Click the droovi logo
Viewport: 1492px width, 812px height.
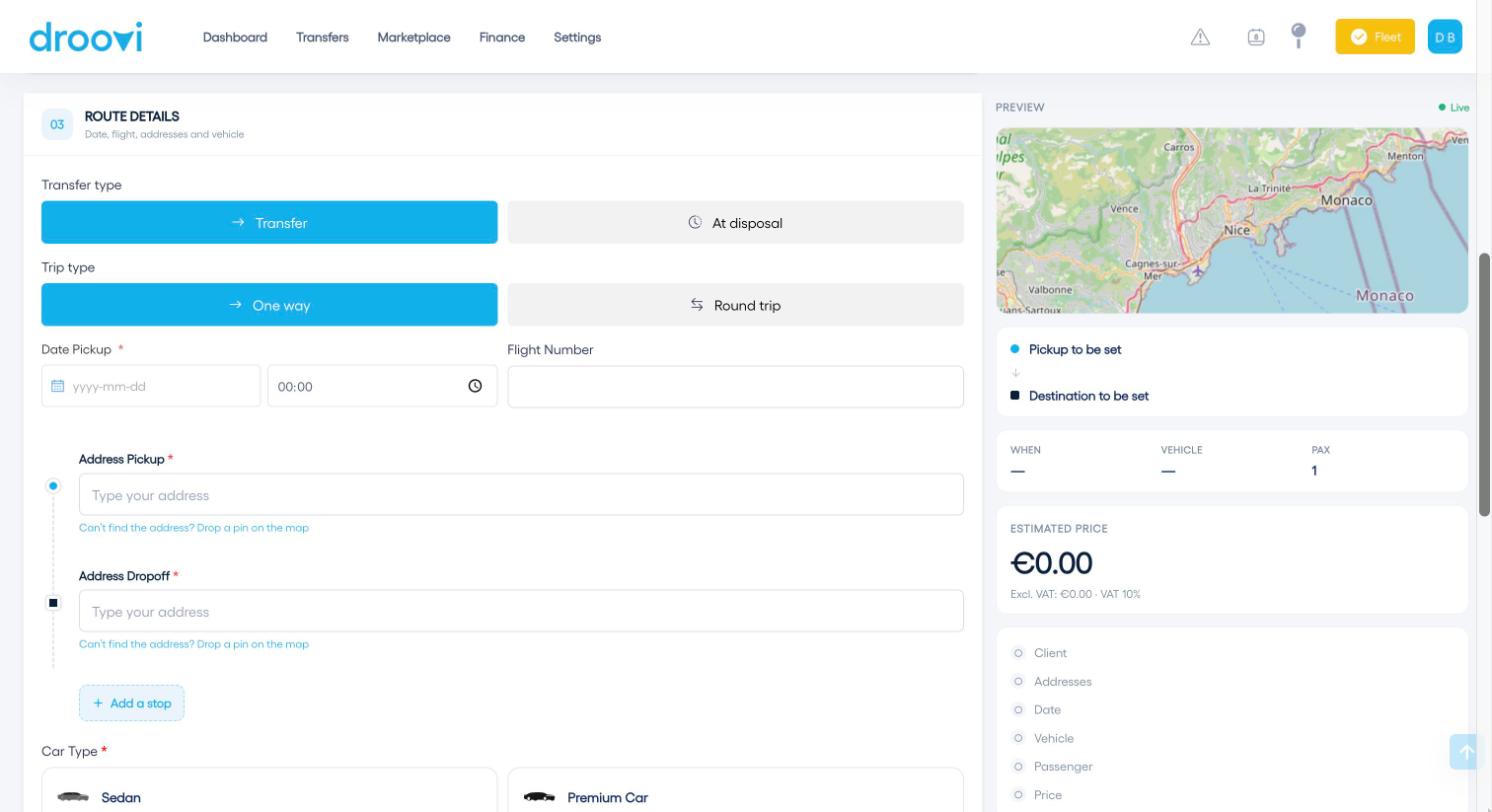(86, 37)
